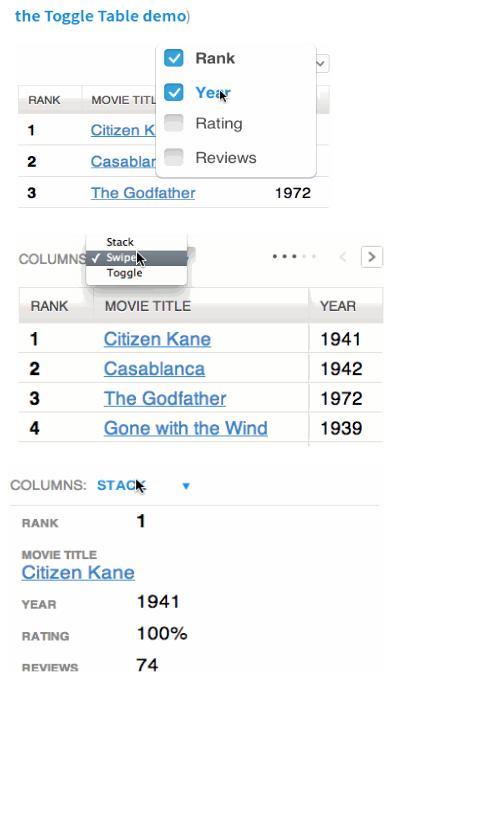Enable the Reviews column checkbox
The image size is (480, 823).
click(174, 157)
